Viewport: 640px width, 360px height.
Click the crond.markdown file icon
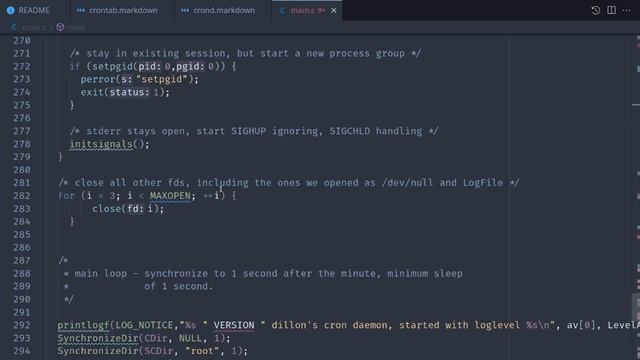pos(184,11)
